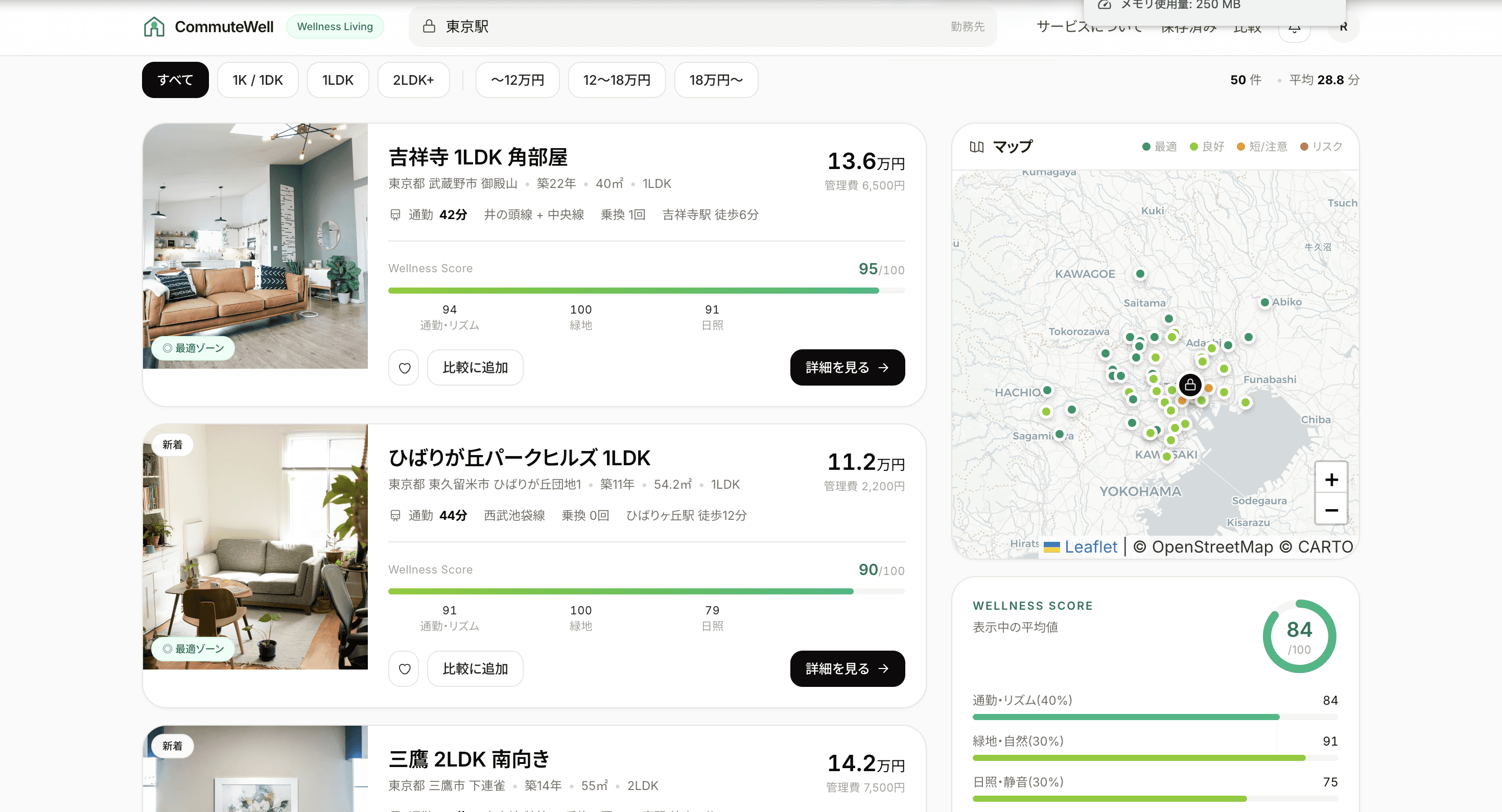Toggle the 12〜18万円 price filter
The height and width of the screenshot is (812, 1502).
tap(617, 80)
